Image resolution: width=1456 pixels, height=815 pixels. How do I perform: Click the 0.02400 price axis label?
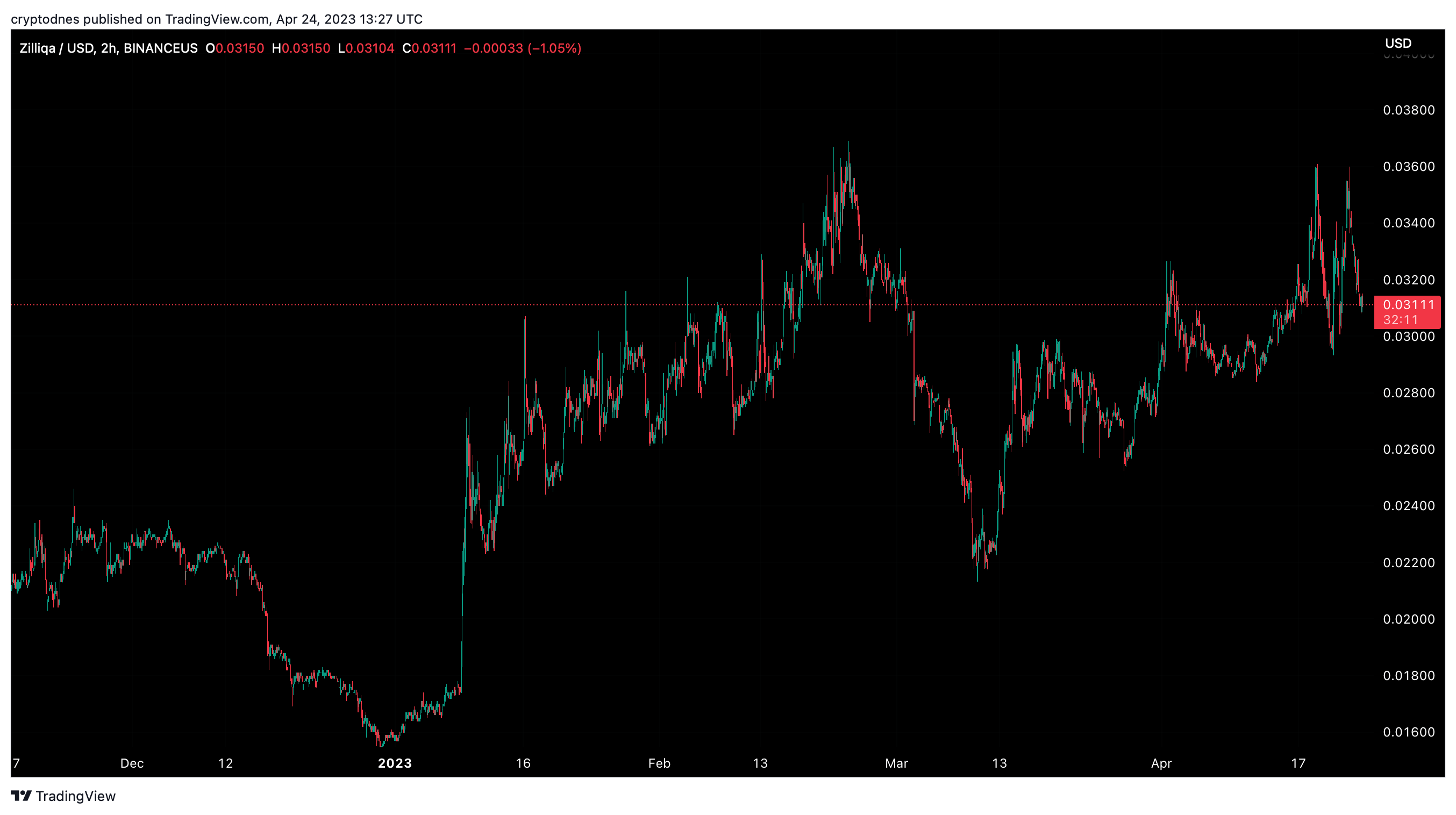pyautogui.click(x=1409, y=506)
